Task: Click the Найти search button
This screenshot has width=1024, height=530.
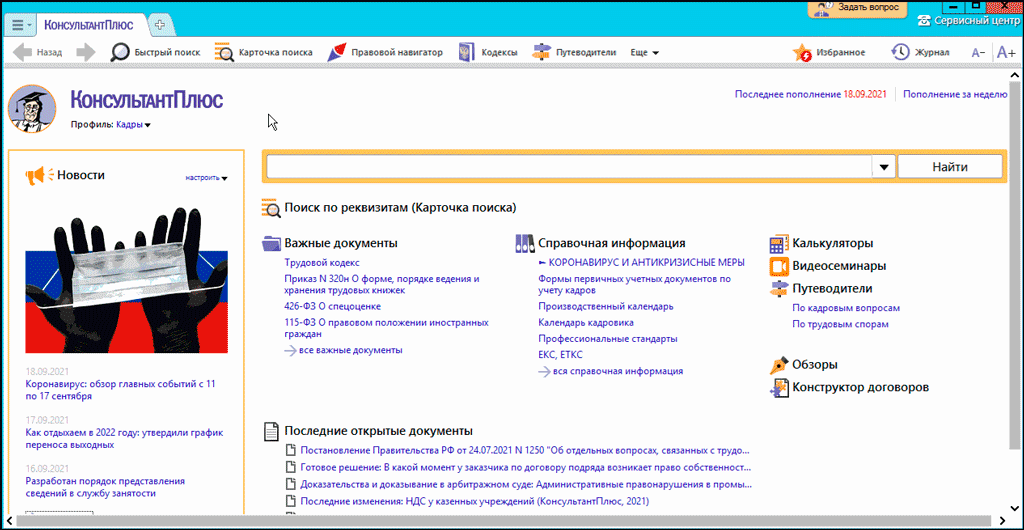Action: tap(950, 167)
